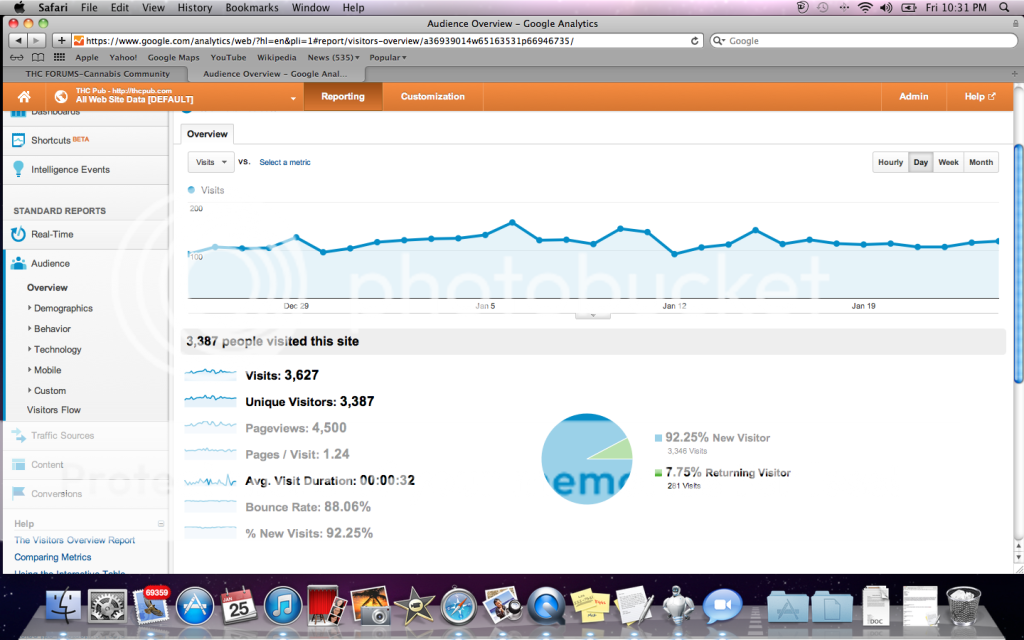Click the add bookmark plus button
This screenshot has width=1024, height=640.
pos(61,40)
